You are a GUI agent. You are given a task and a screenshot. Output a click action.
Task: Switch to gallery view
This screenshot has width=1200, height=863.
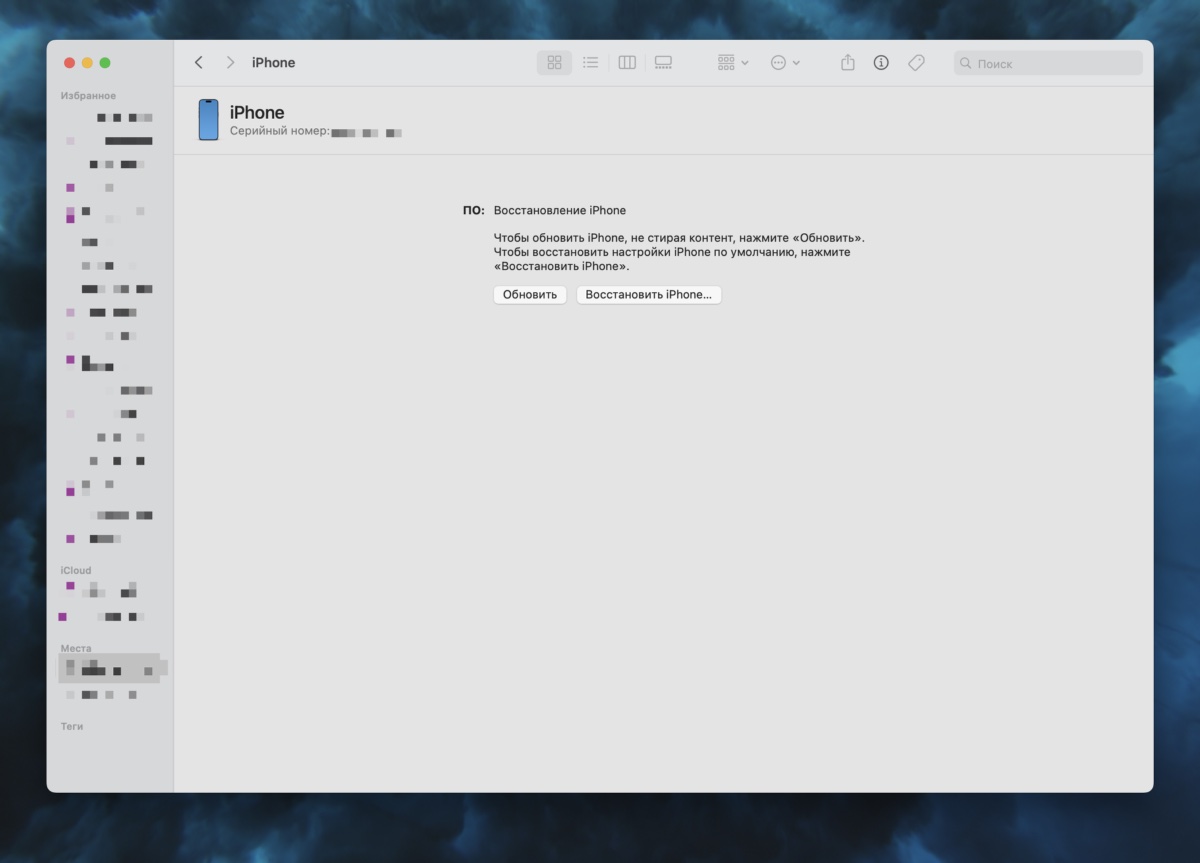[x=663, y=63]
